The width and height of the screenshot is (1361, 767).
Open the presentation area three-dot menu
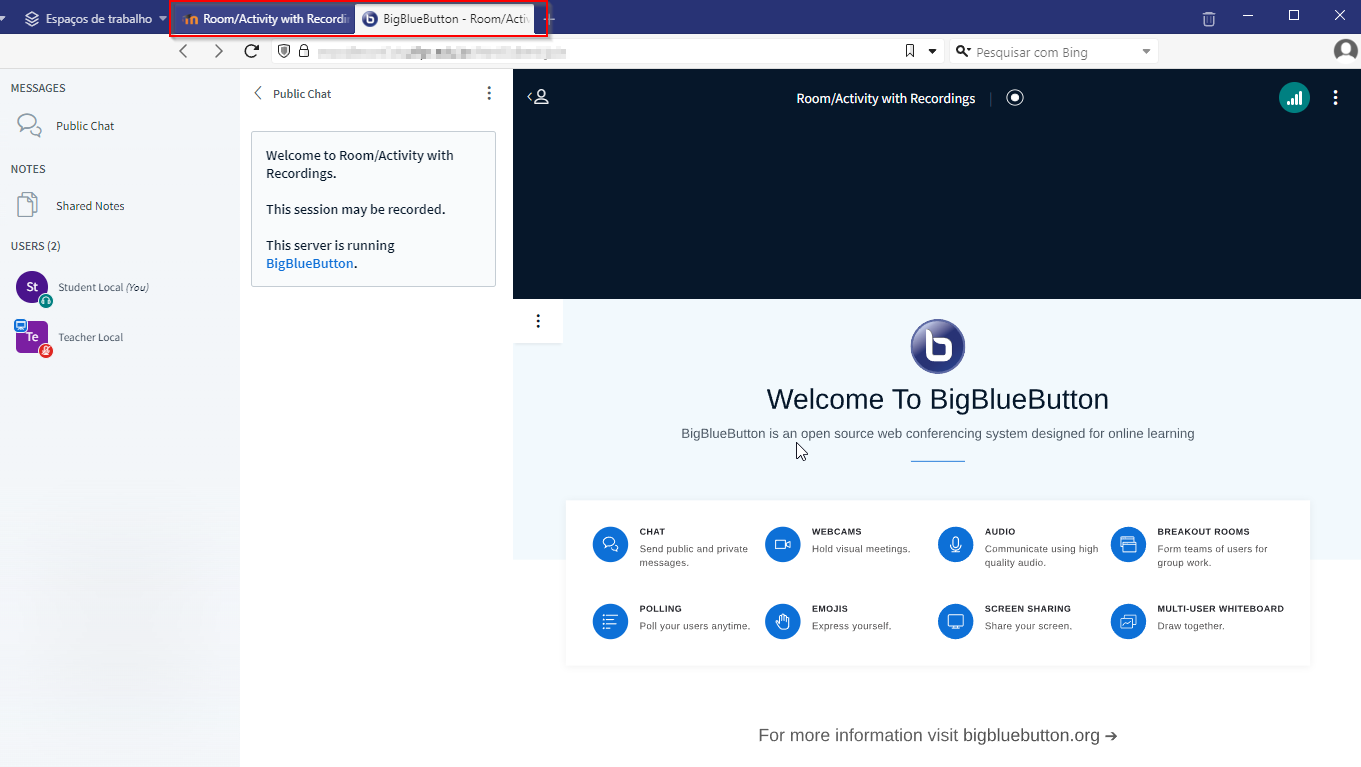tap(538, 321)
